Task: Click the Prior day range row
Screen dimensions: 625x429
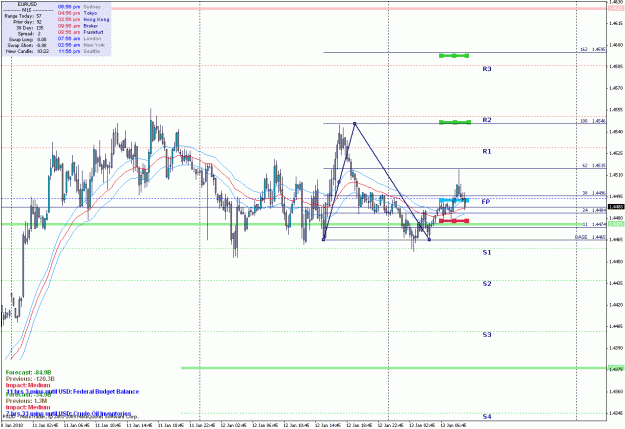Action: [x=27, y=22]
